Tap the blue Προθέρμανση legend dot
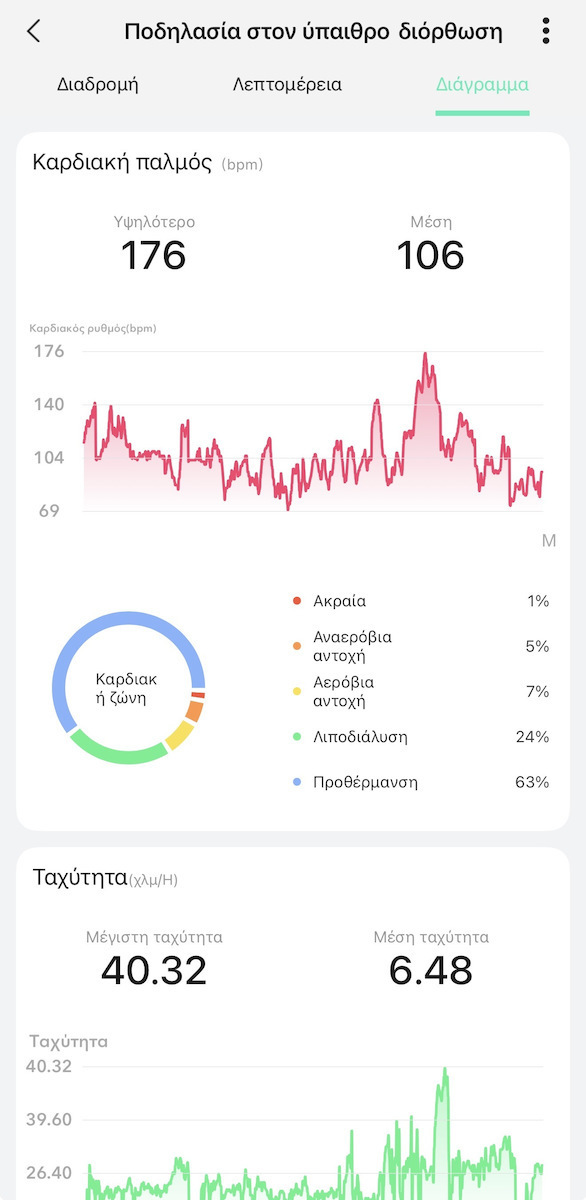The image size is (586, 1200). pos(296,782)
